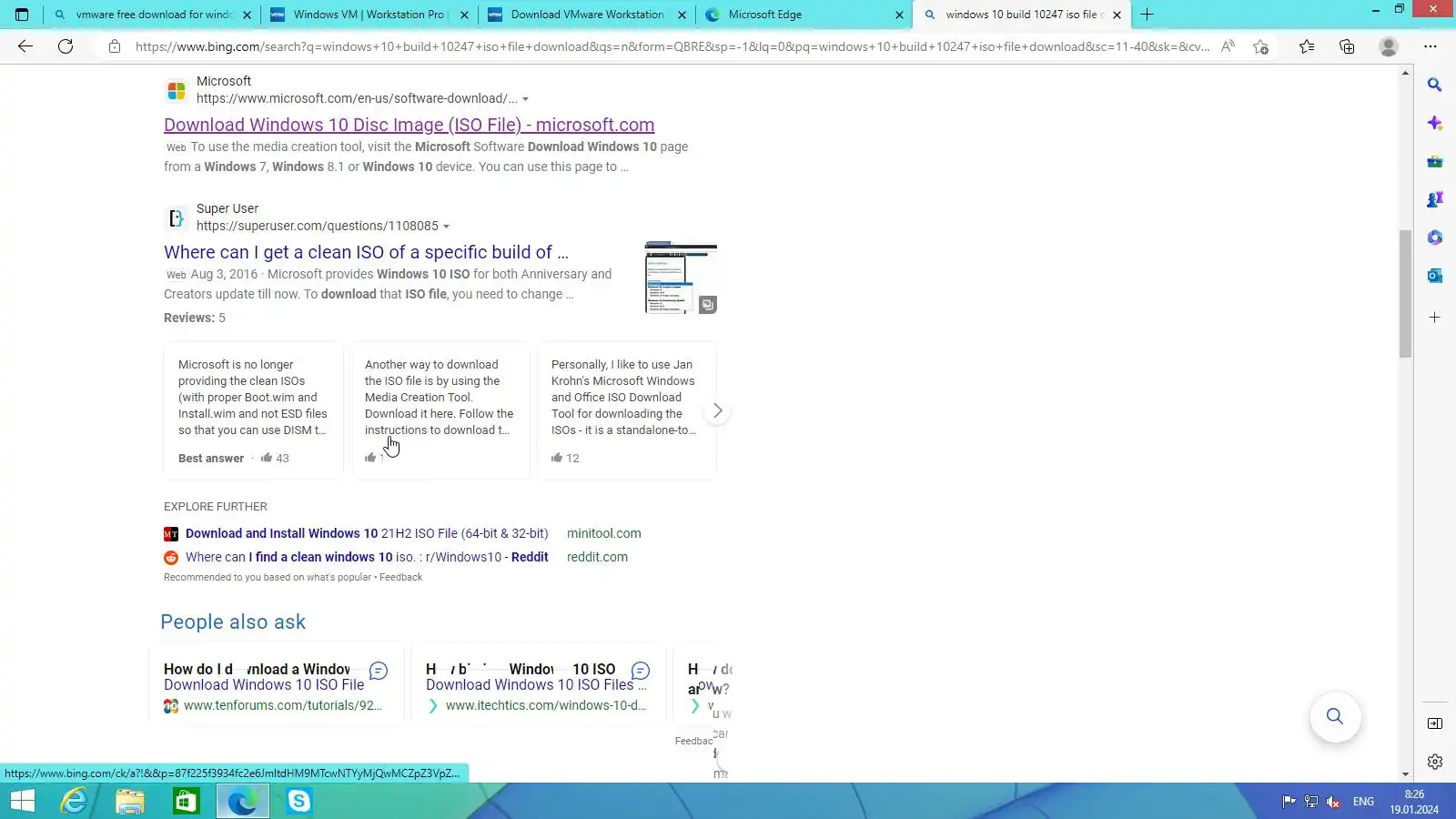Close the vmware free download tab

click(x=247, y=15)
